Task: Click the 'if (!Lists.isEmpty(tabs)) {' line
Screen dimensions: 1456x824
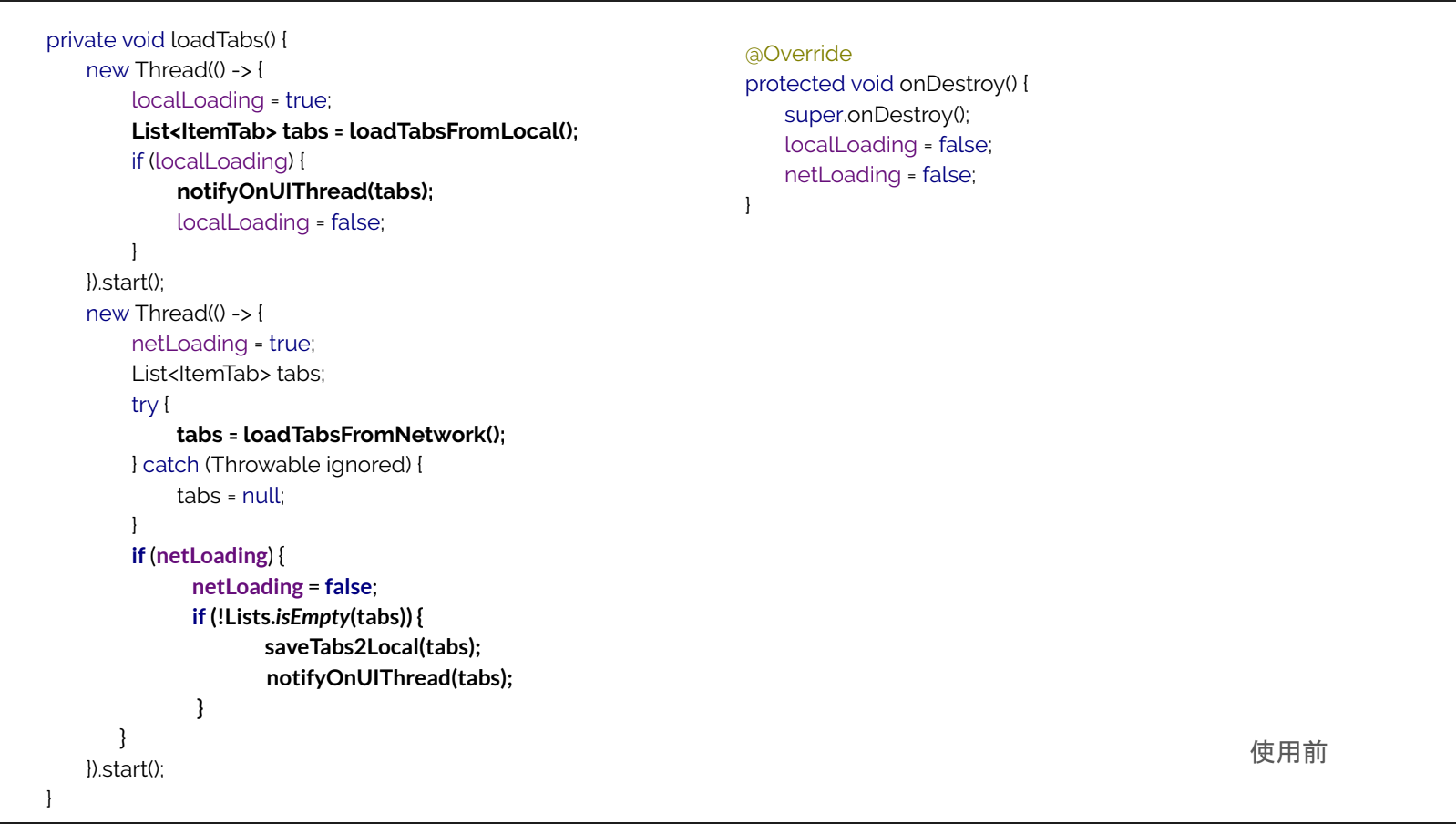Action: 307,617
